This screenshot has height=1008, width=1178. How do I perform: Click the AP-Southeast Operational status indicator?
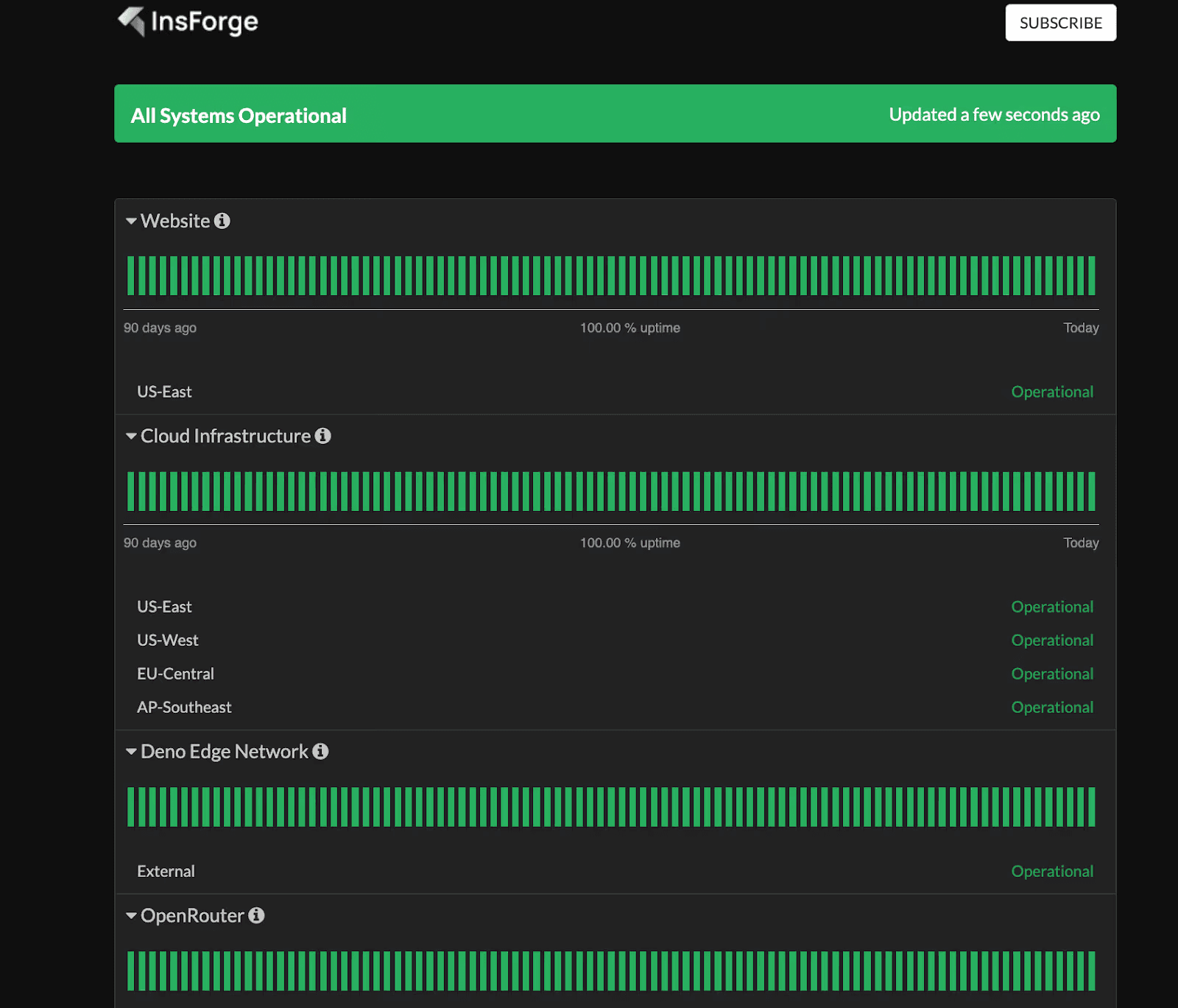[1052, 707]
